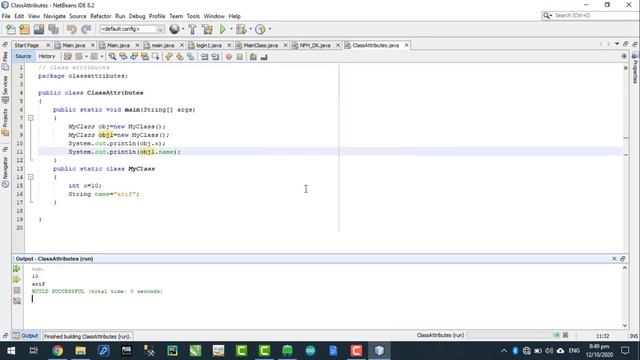Open the Debug menu
640x360 pixels.
(x=137, y=16)
